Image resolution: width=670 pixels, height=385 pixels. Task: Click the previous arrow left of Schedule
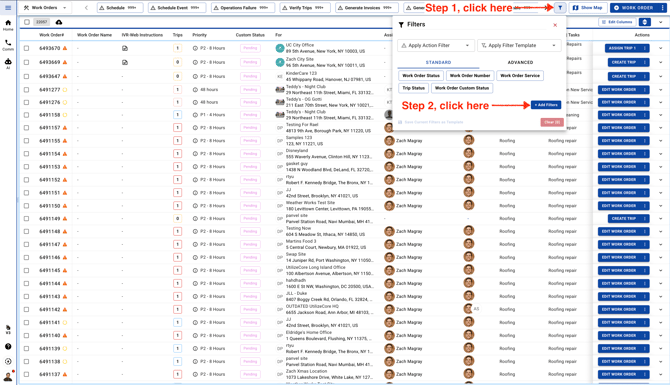tap(86, 8)
